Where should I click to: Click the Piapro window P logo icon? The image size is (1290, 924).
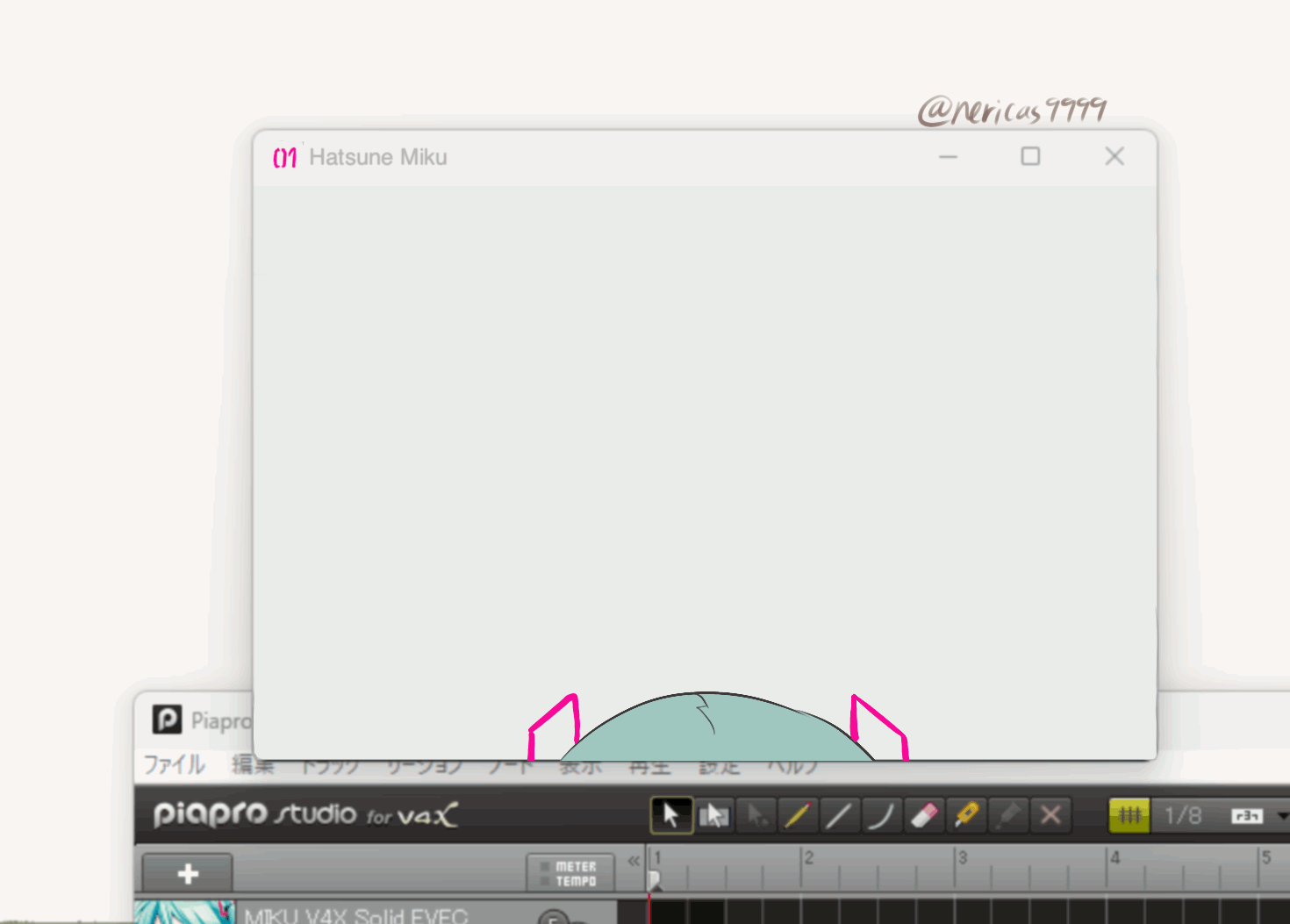(167, 720)
